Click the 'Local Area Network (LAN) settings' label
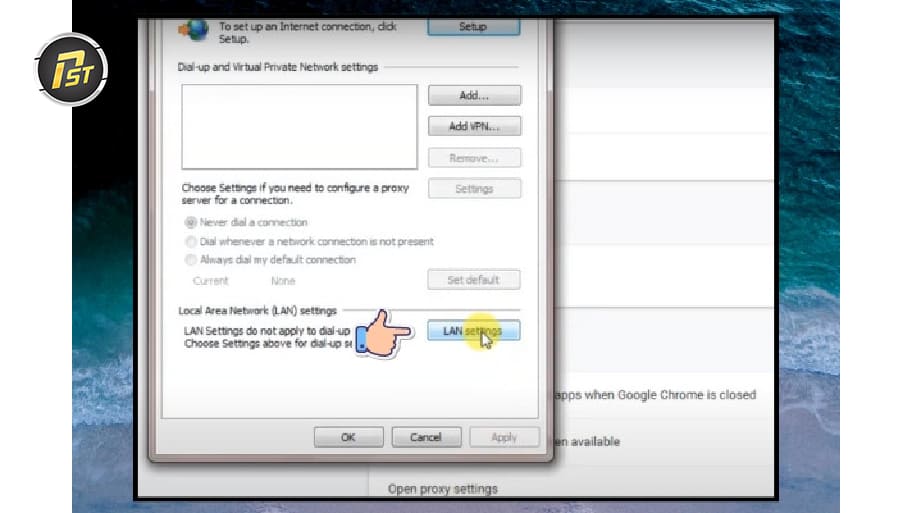 tap(258, 311)
